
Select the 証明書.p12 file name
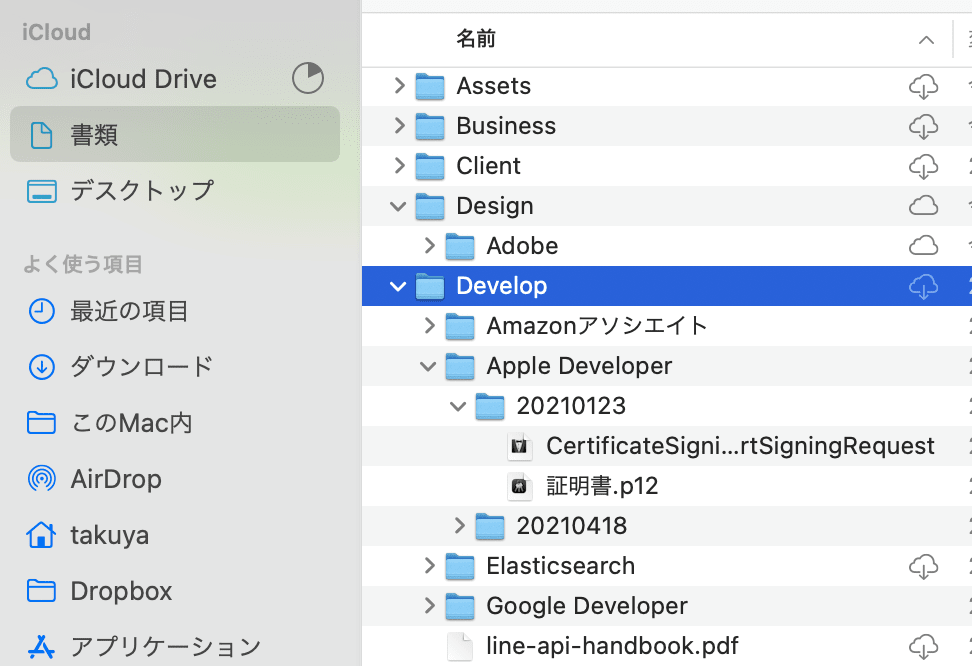[602, 486]
